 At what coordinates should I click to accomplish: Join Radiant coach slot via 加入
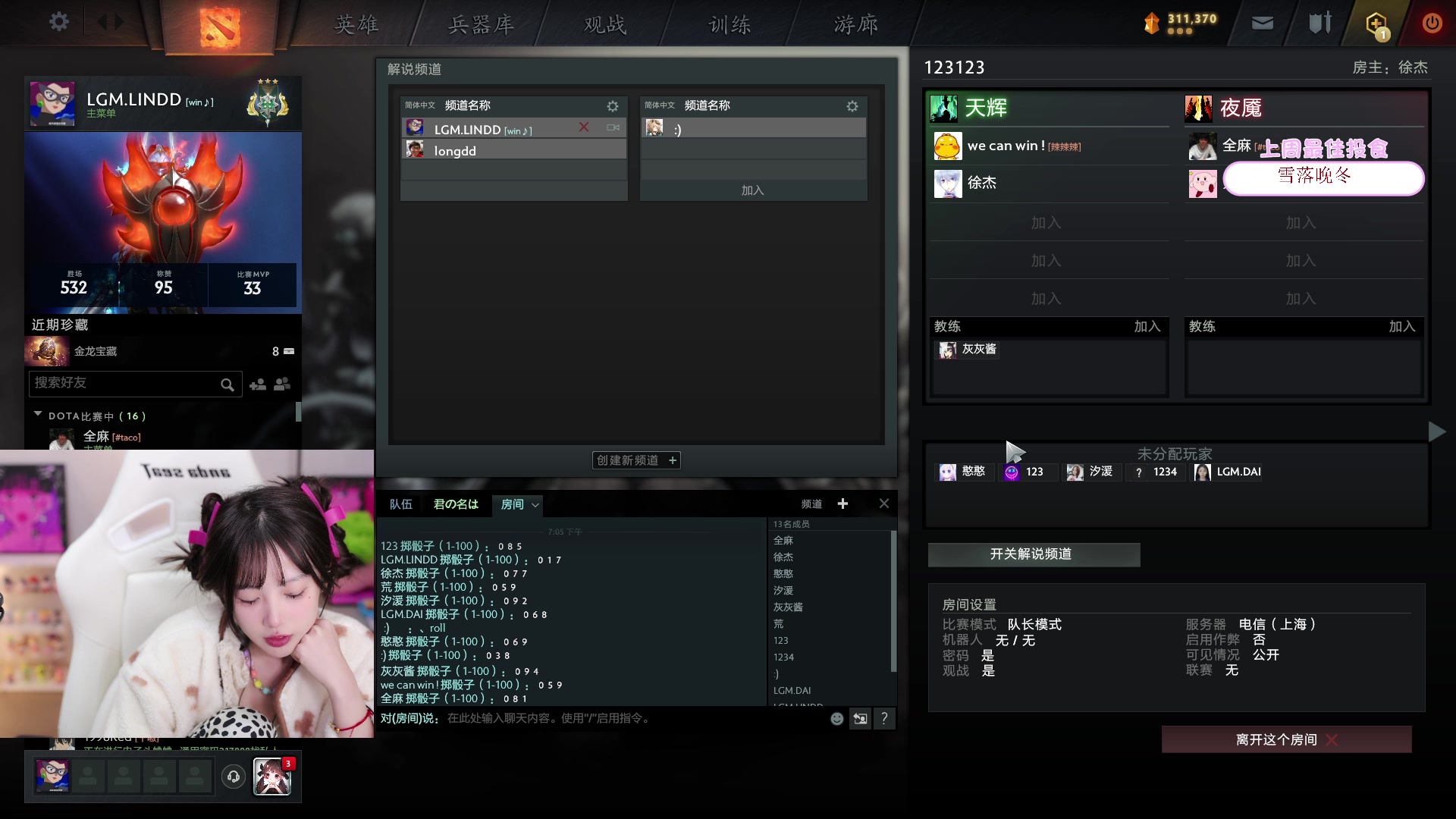(1147, 326)
